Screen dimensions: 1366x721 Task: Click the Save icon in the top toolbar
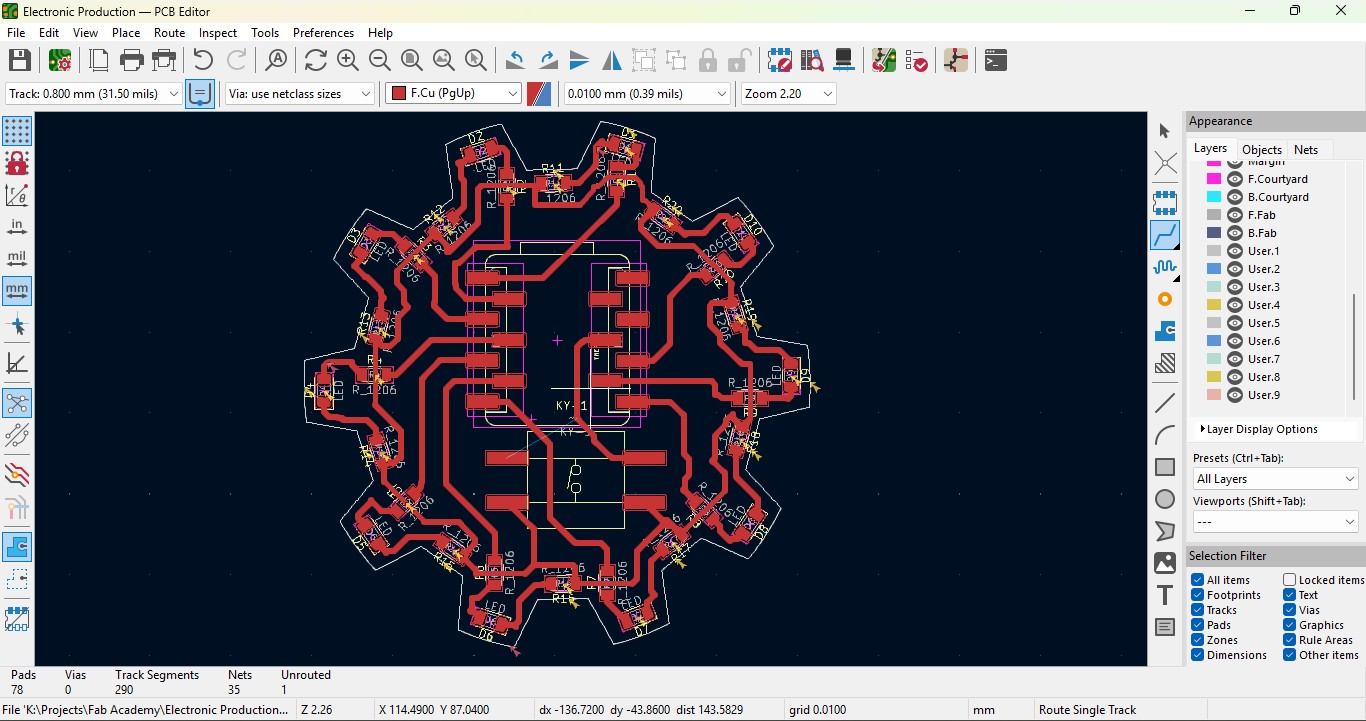click(20, 61)
